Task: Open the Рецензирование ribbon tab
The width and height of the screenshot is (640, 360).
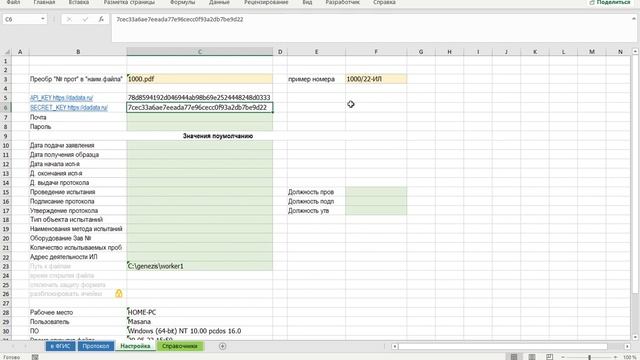Action: click(266, 2)
